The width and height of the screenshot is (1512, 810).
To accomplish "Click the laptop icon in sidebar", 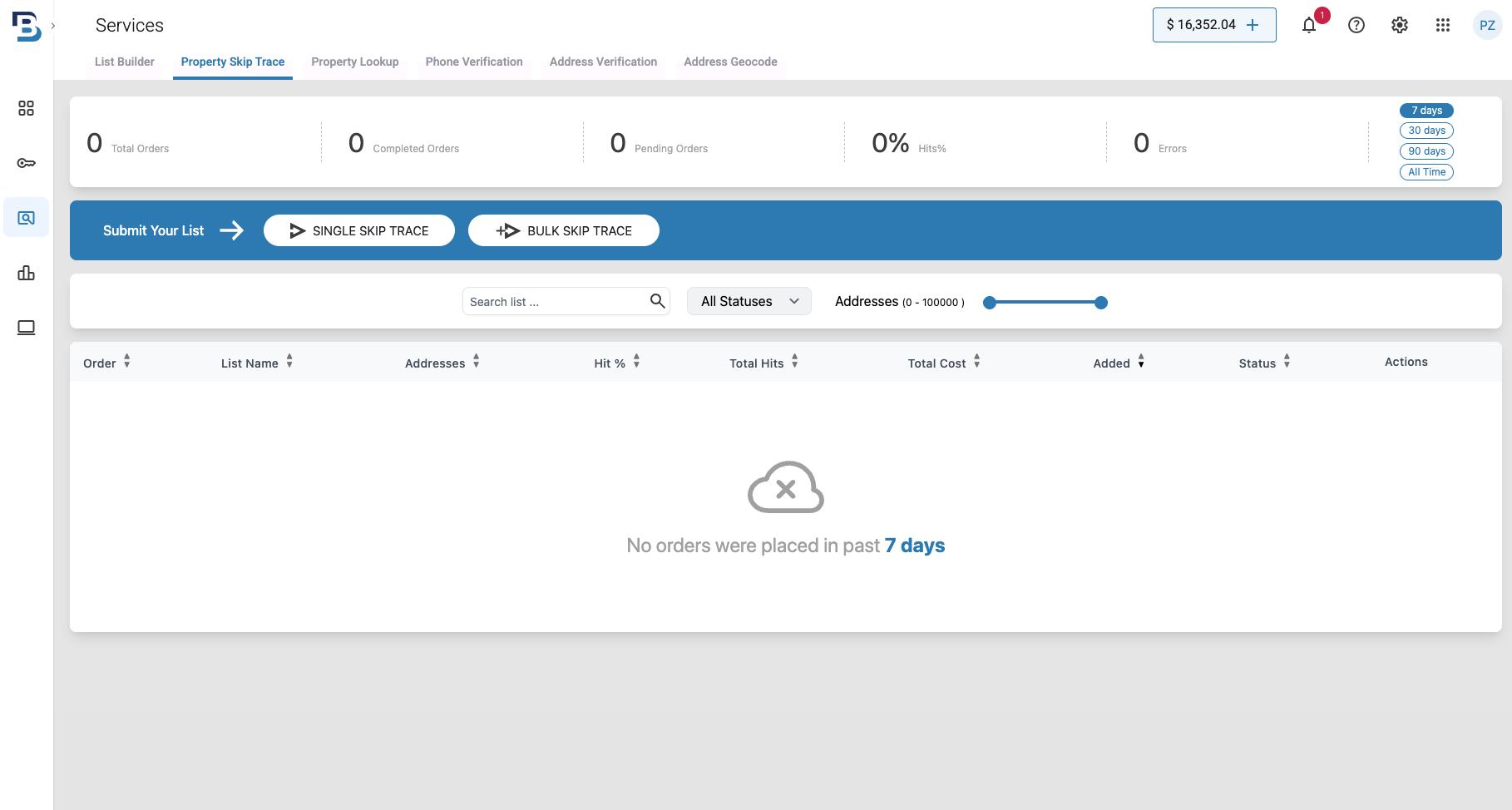I will tap(26, 328).
